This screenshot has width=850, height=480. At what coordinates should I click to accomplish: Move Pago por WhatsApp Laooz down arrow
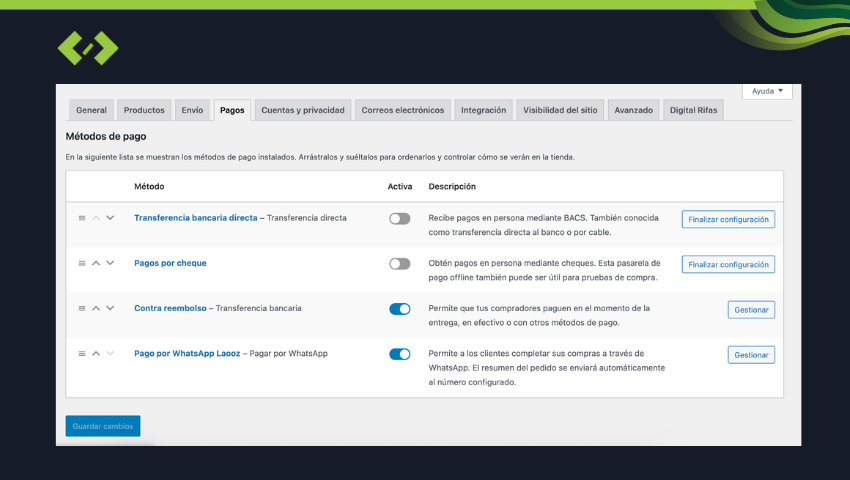(x=110, y=354)
